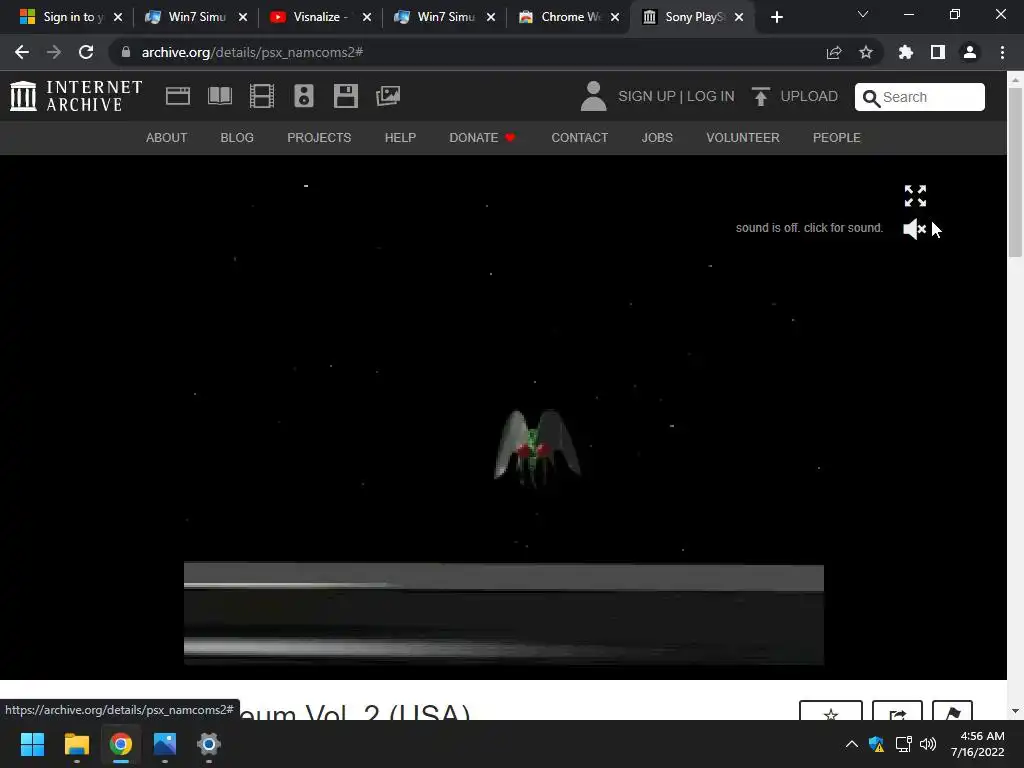Click the SIGN UP link
1024x768 pixels.
pyautogui.click(x=647, y=97)
